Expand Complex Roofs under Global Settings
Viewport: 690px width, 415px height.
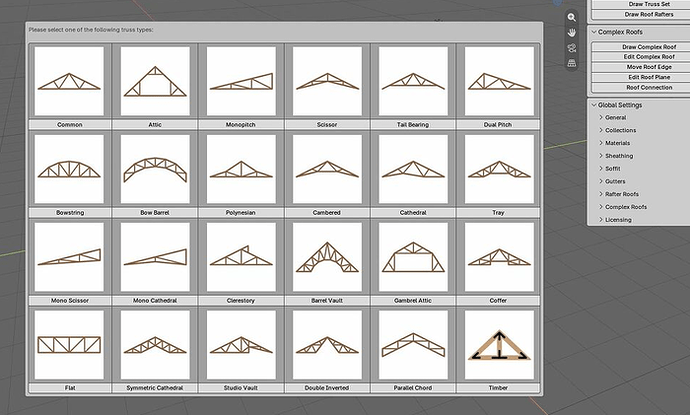point(601,207)
